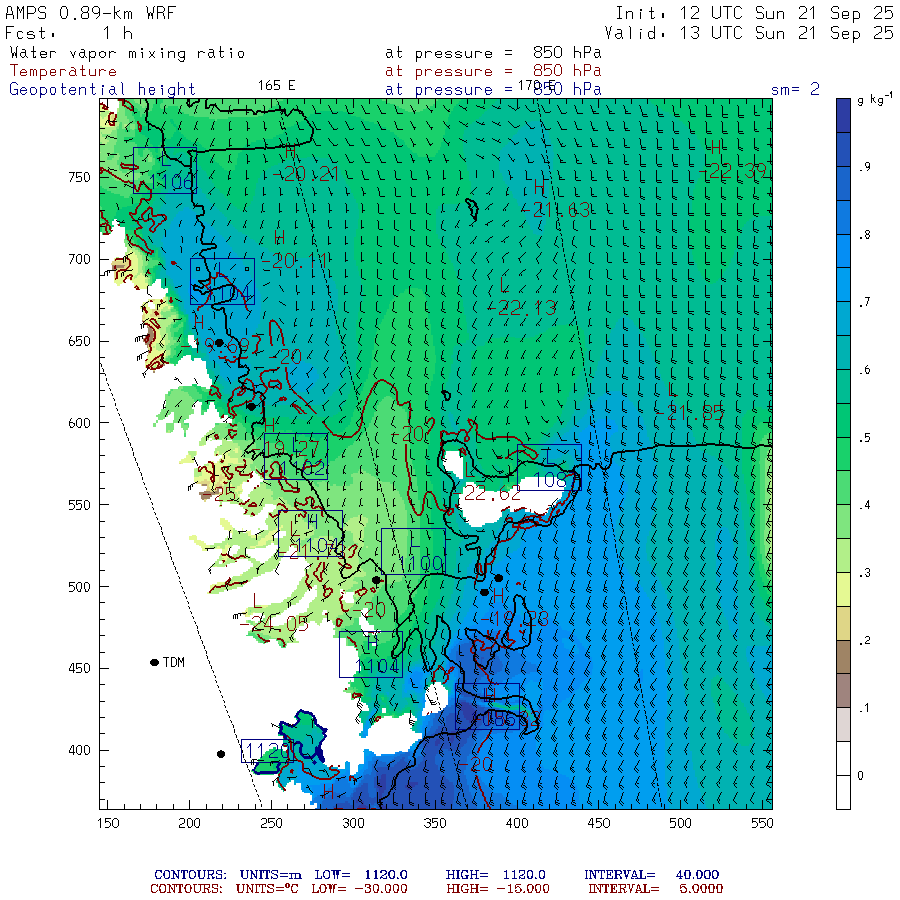Click the black 'at pressure = 850 hPa' text

pyautogui.click(x=493, y=53)
